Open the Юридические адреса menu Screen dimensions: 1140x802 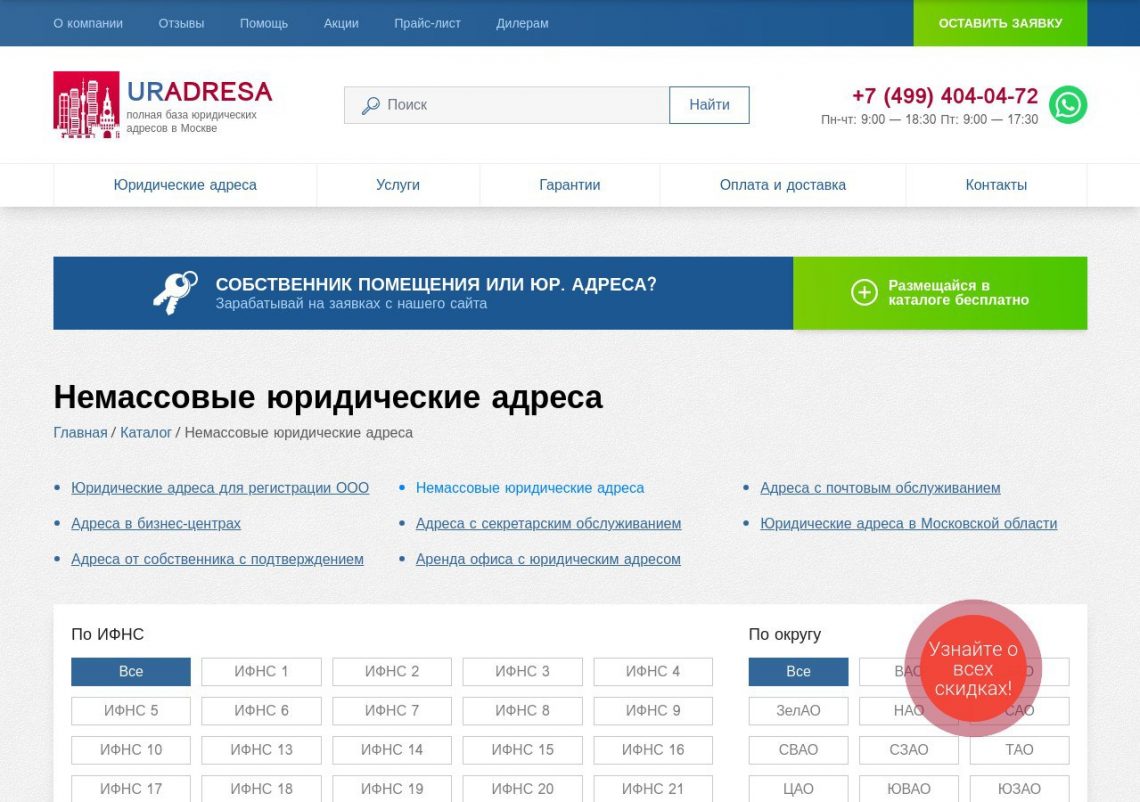[185, 185]
